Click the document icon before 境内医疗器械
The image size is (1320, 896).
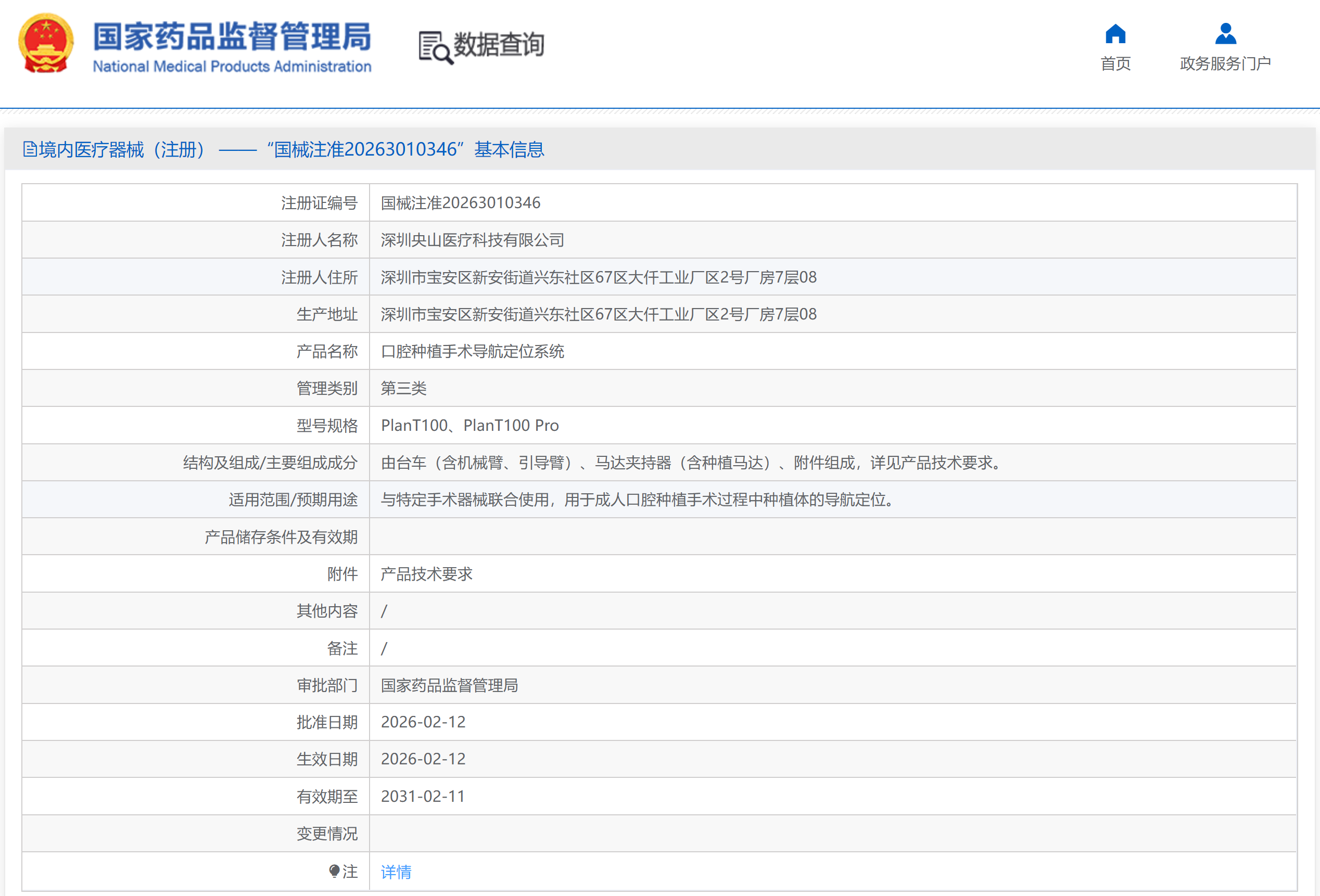pyautogui.click(x=30, y=149)
